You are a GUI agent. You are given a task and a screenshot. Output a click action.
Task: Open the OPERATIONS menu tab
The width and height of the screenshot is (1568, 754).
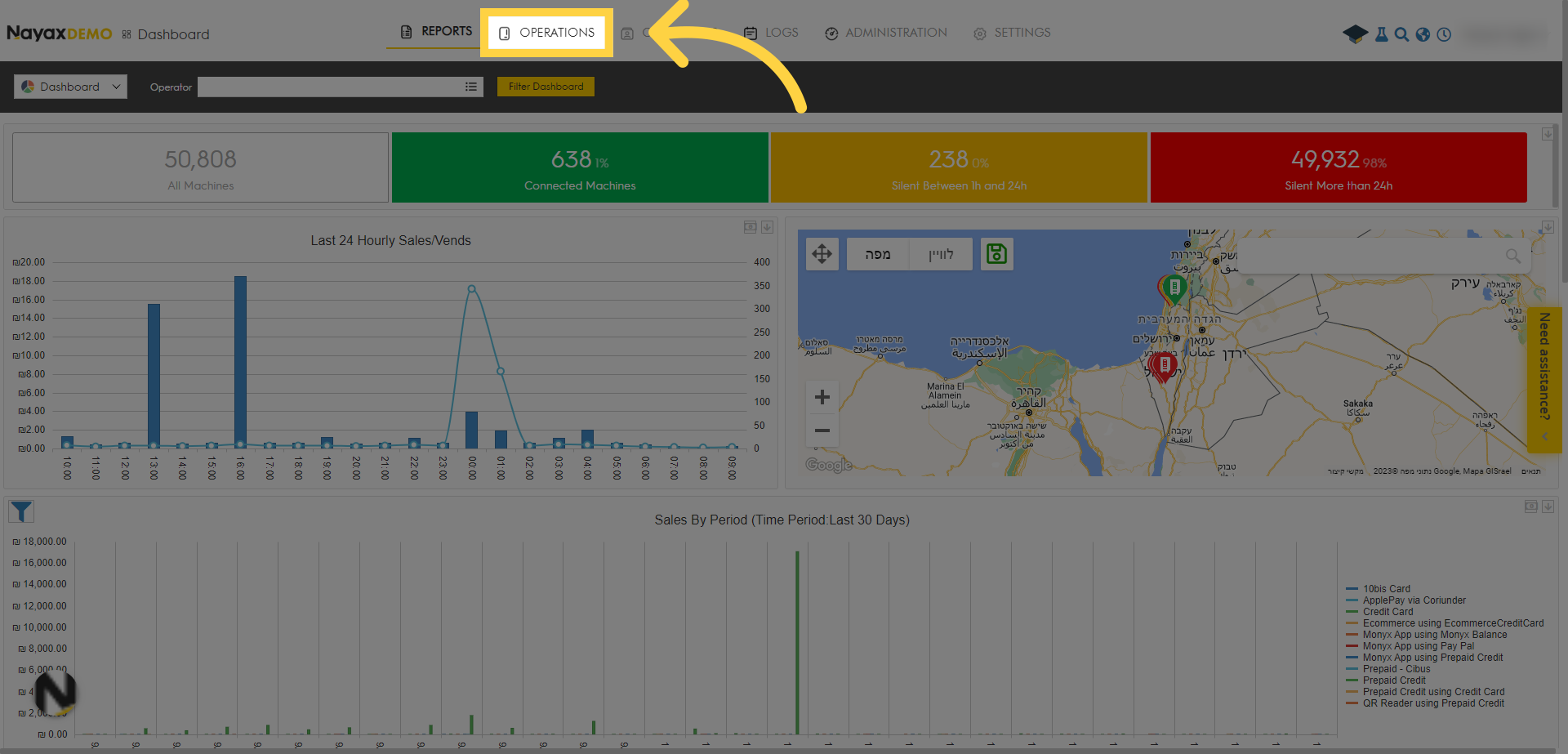pos(547,33)
